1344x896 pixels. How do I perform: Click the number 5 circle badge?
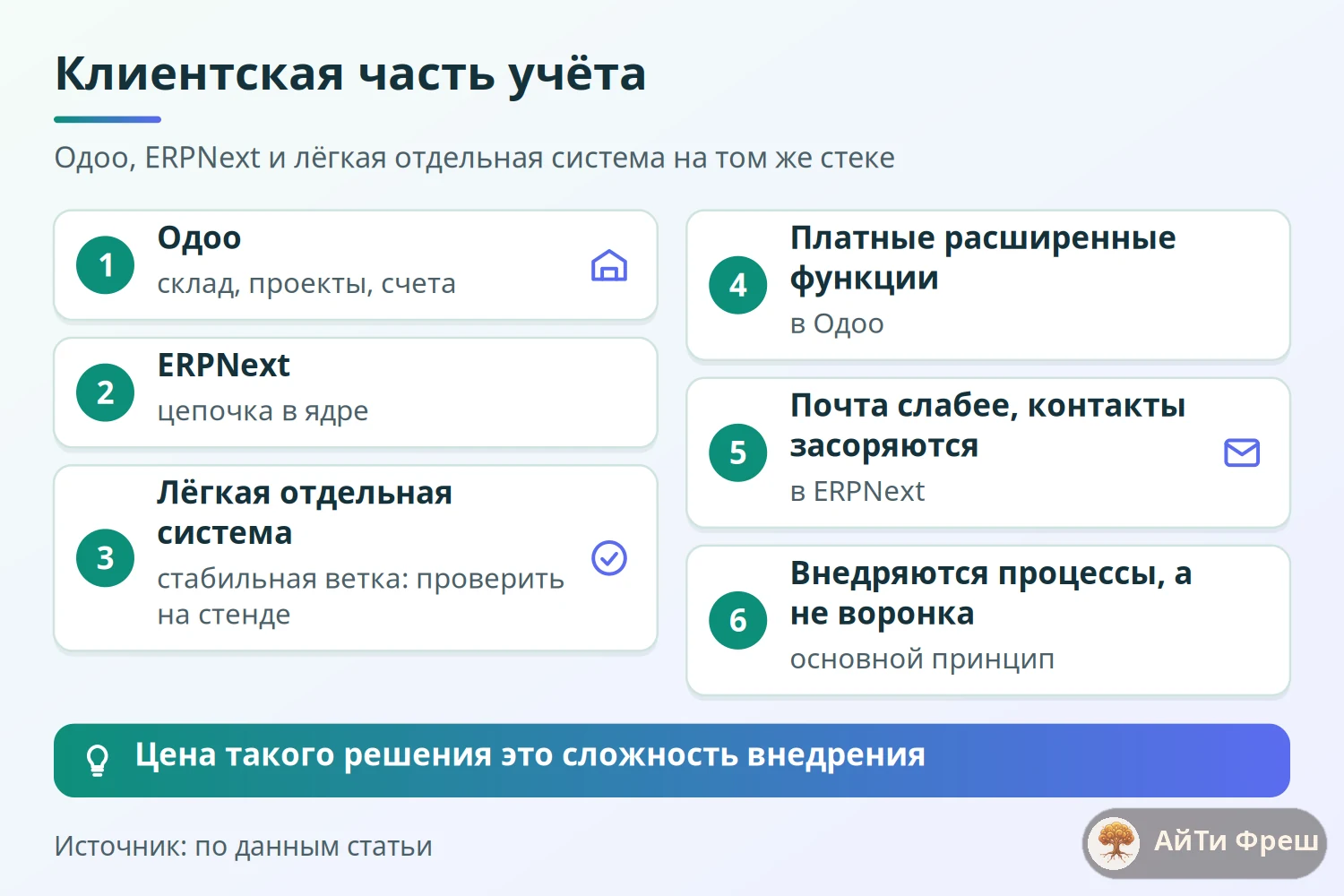(x=738, y=452)
